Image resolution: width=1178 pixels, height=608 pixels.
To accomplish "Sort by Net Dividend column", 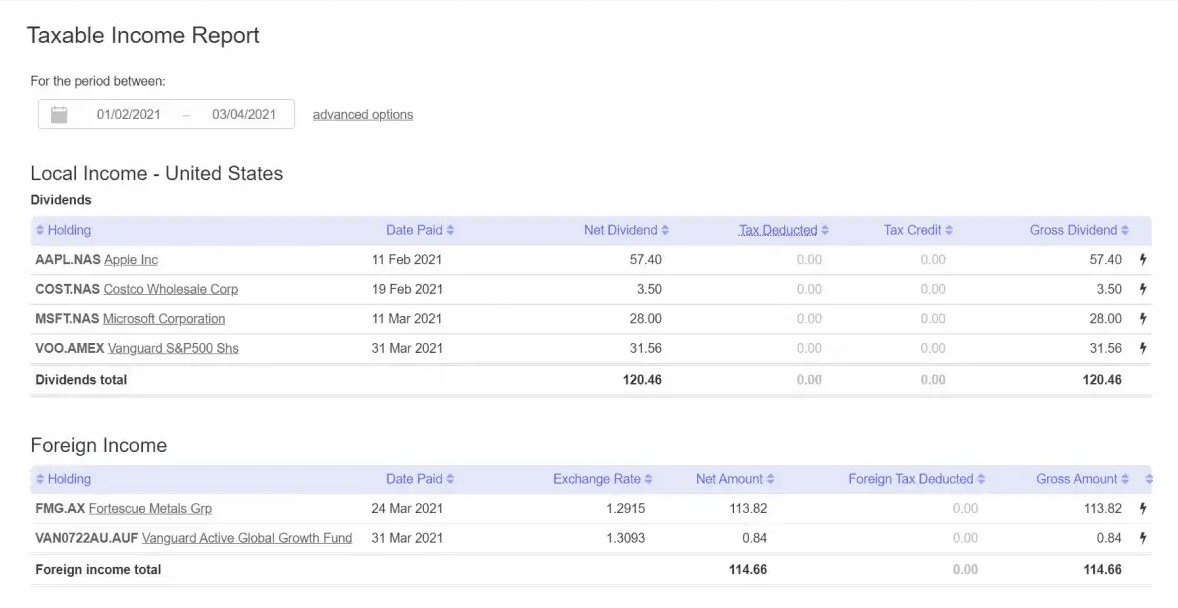I will [626, 230].
